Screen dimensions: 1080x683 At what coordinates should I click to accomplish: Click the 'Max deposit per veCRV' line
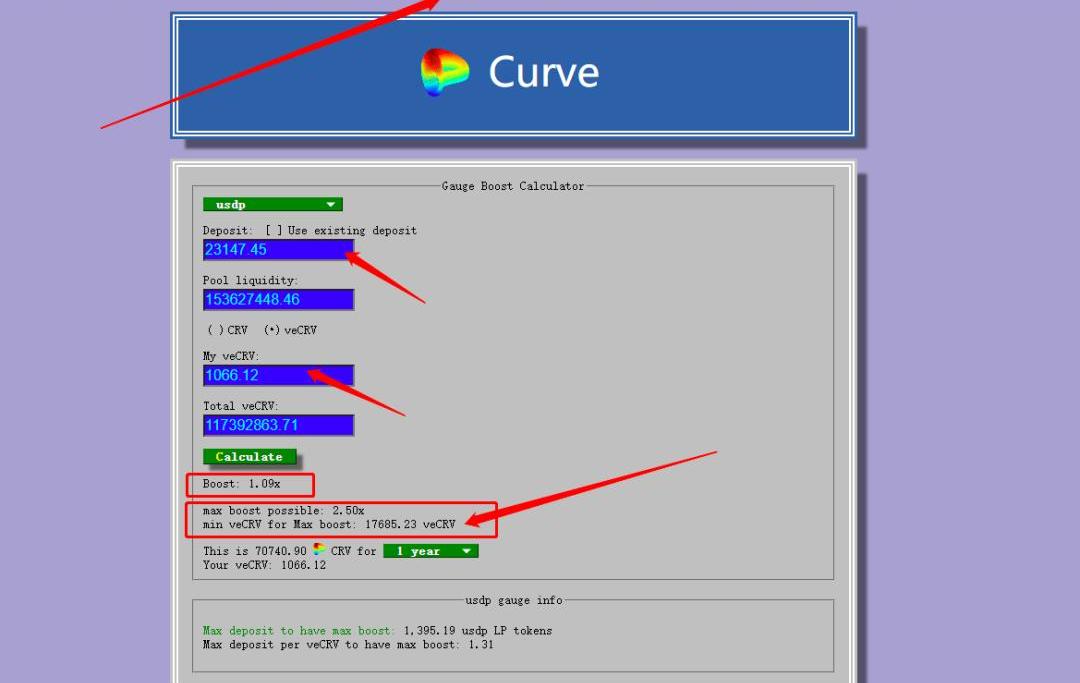(x=348, y=645)
